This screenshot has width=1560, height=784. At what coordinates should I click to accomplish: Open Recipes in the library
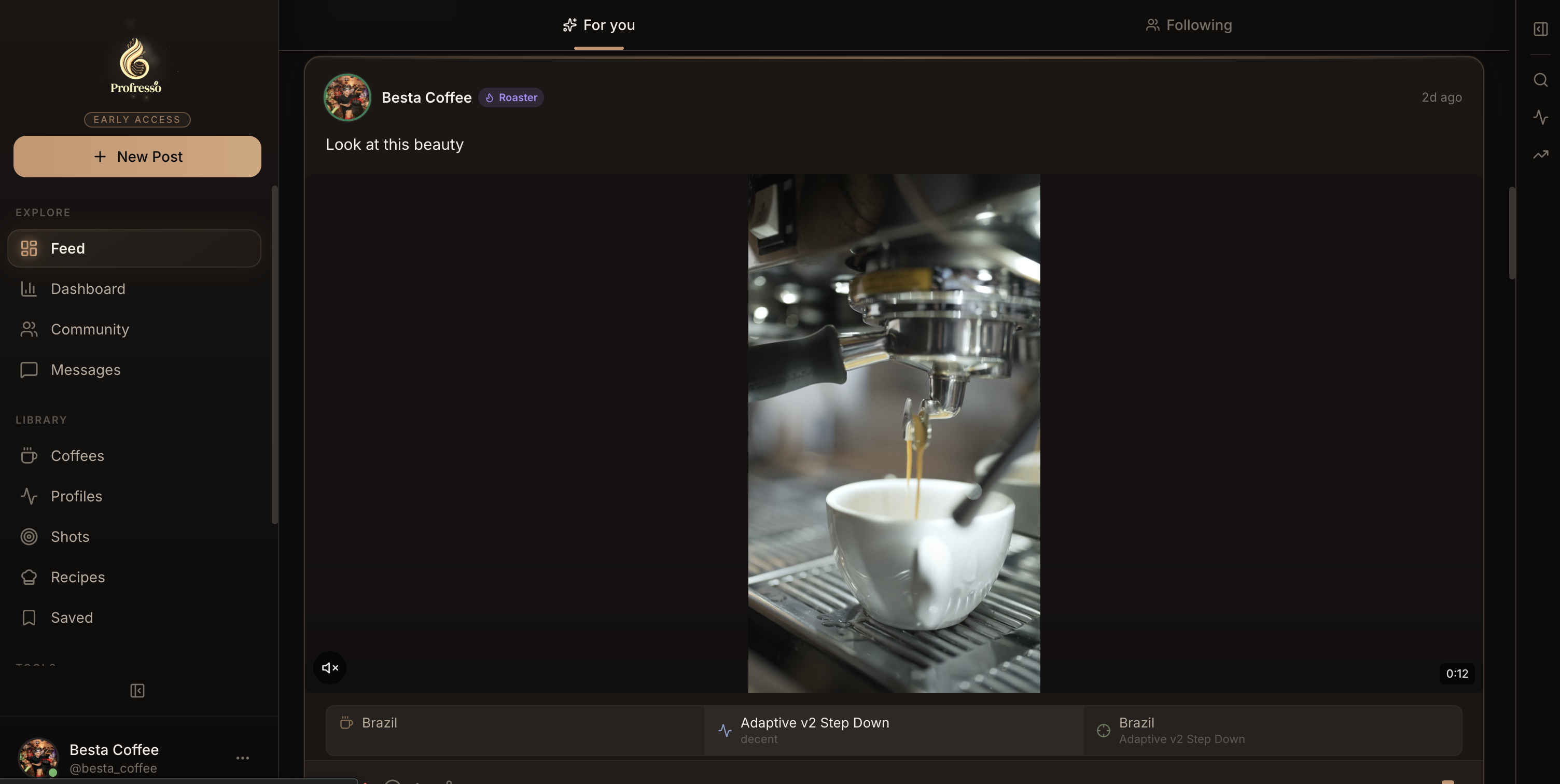pos(77,577)
